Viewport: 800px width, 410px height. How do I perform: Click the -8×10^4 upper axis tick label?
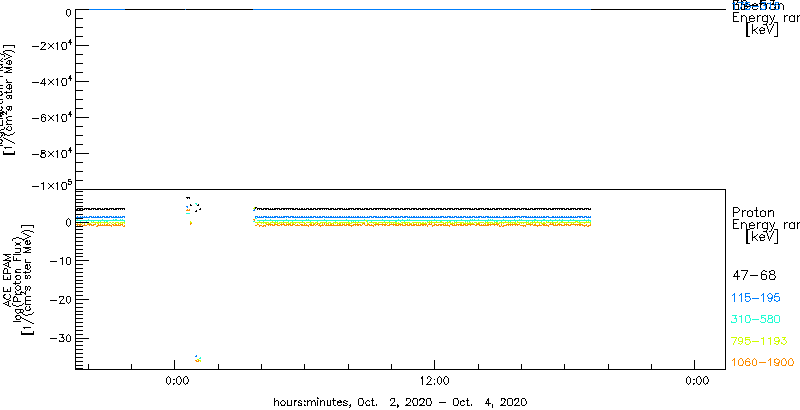pyautogui.click(x=51, y=153)
